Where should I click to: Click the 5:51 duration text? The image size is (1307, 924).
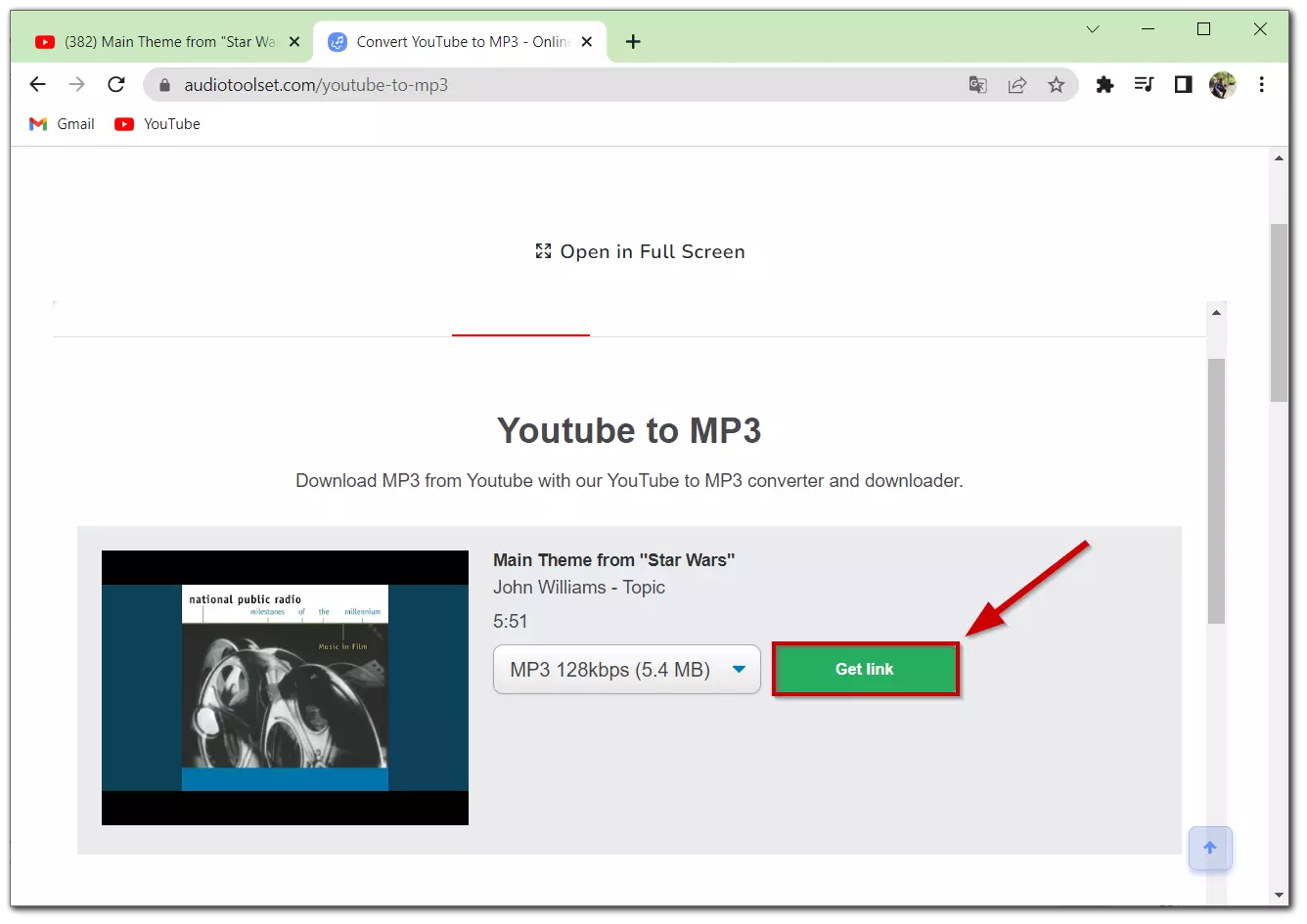point(511,621)
